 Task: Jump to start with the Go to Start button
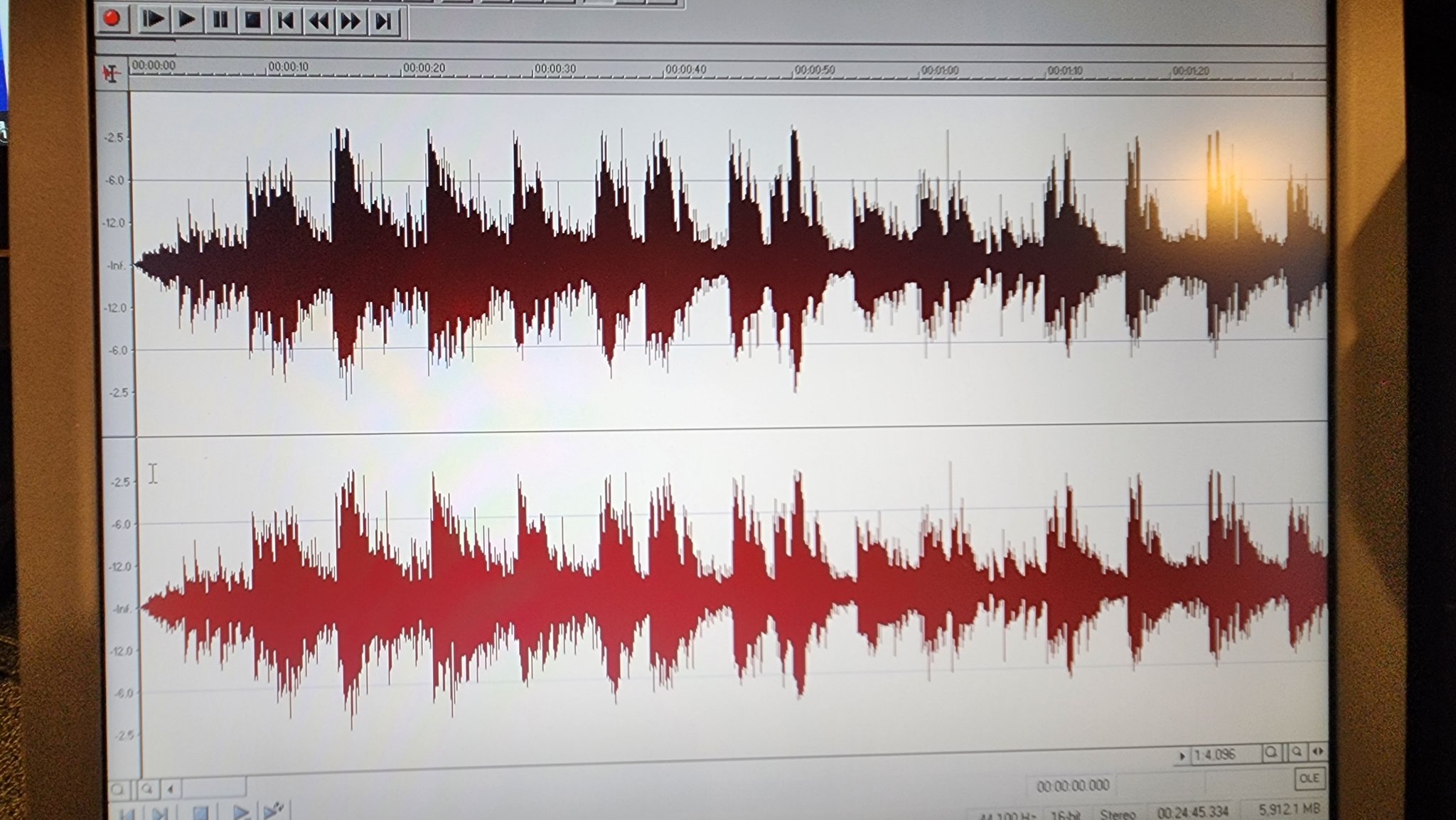tap(286, 21)
